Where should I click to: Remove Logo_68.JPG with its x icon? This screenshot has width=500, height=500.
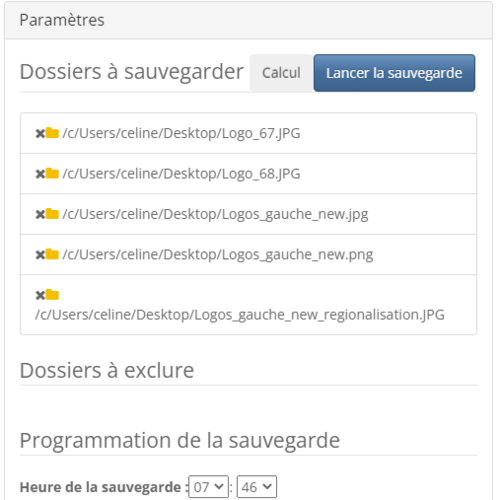(x=40, y=174)
